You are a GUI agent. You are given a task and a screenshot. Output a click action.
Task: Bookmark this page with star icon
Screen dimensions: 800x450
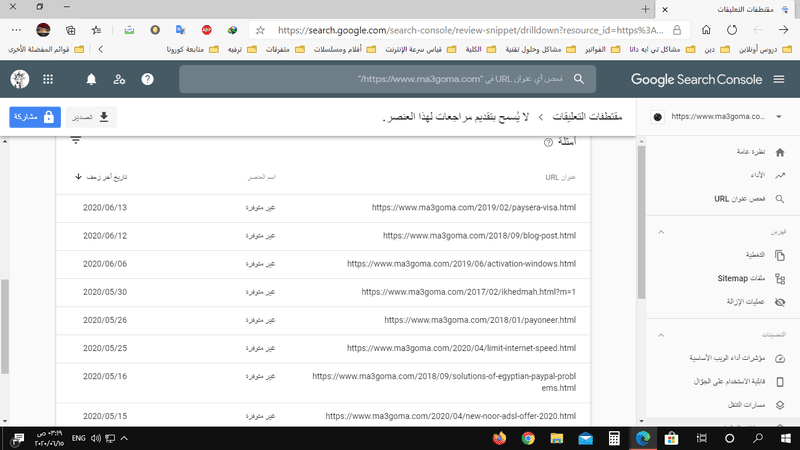[x=260, y=30]
